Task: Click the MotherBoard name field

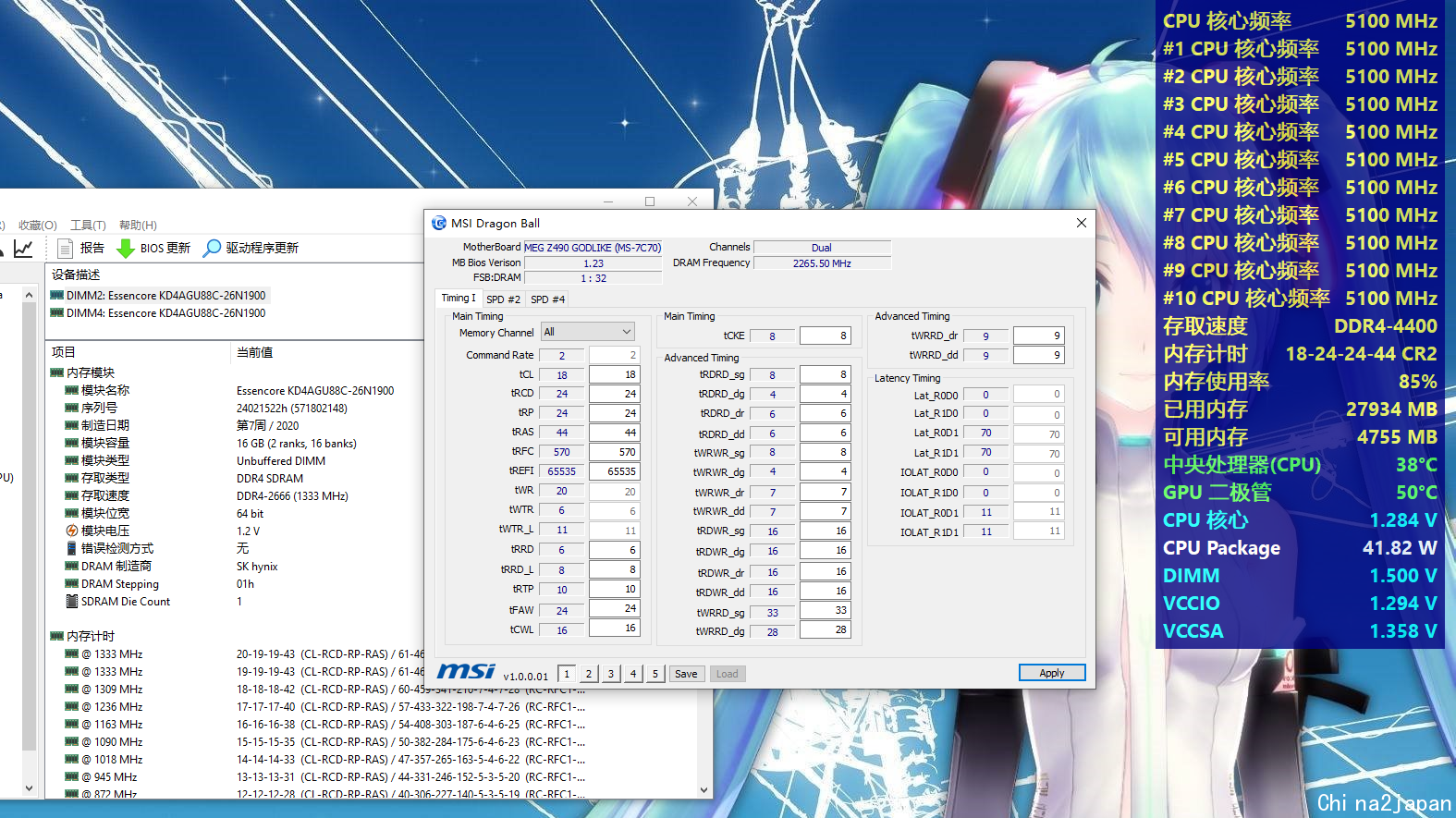Action: [593, 248]
